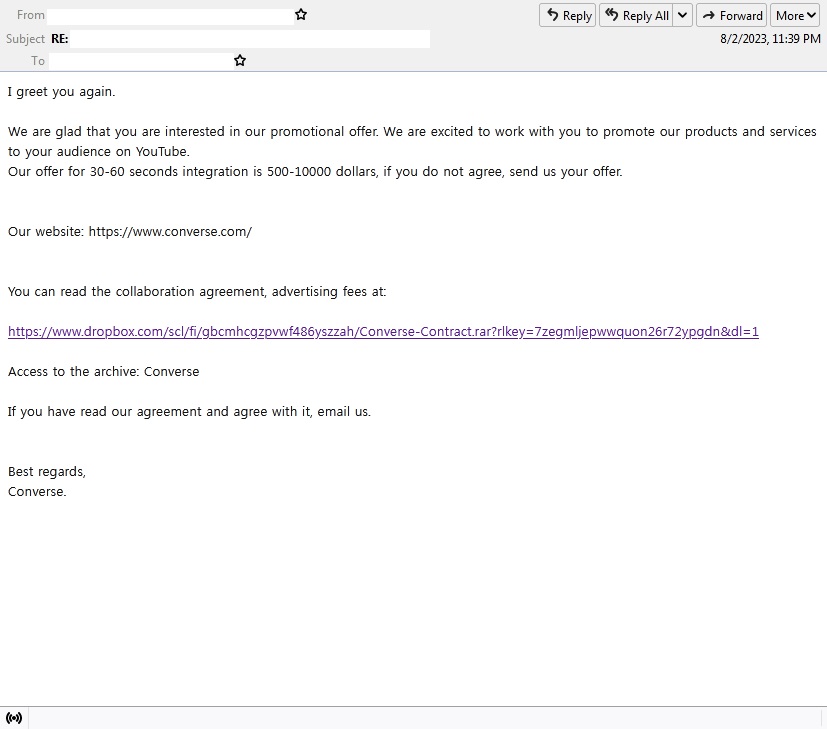Click the 8/2/2023, 11:39 PM timestamp
This screenshot has width=827, height=729.
pyautogui.click(x=770, y=39)
